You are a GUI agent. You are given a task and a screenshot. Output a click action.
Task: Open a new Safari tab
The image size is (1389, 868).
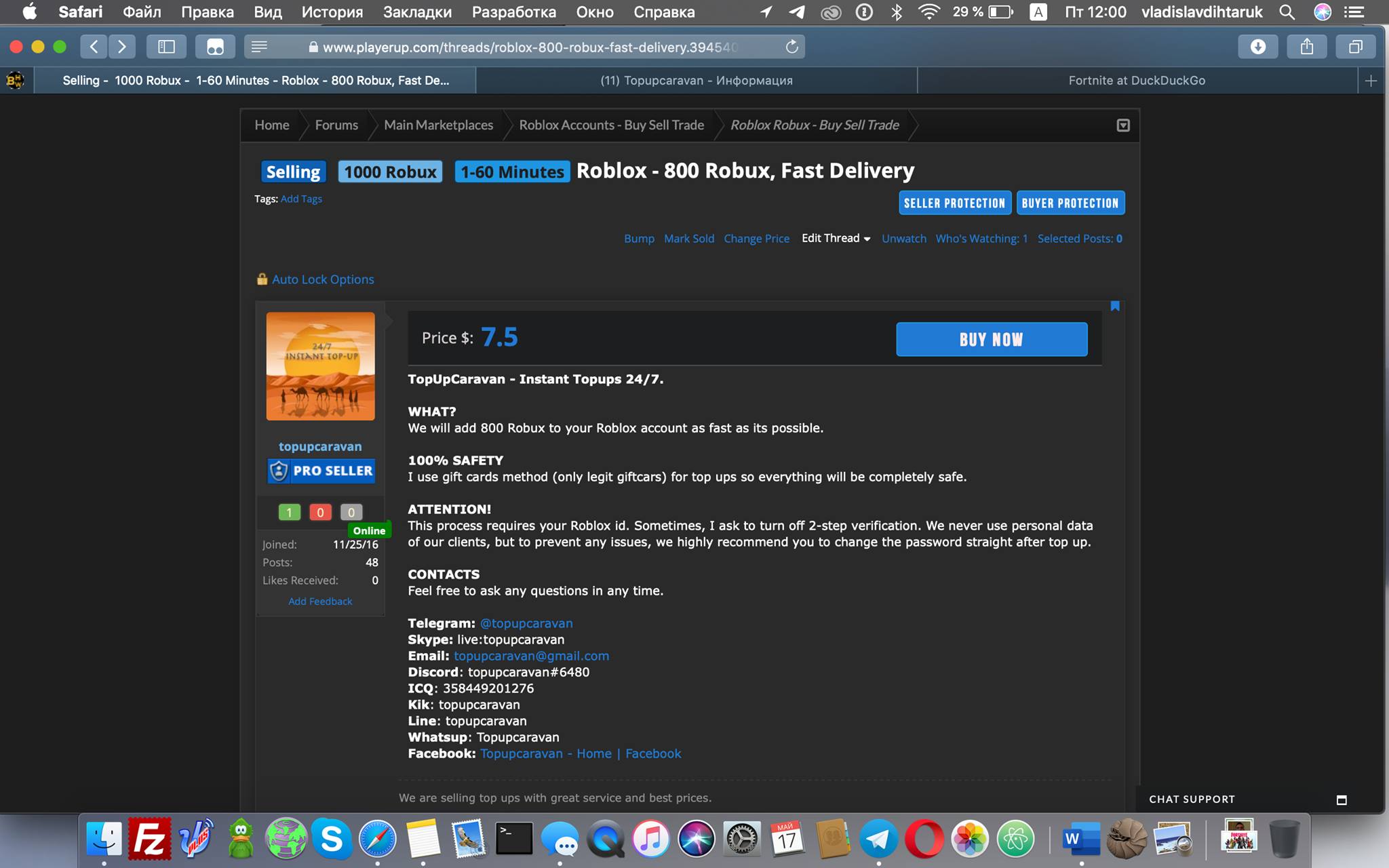tap(1371, 81)
